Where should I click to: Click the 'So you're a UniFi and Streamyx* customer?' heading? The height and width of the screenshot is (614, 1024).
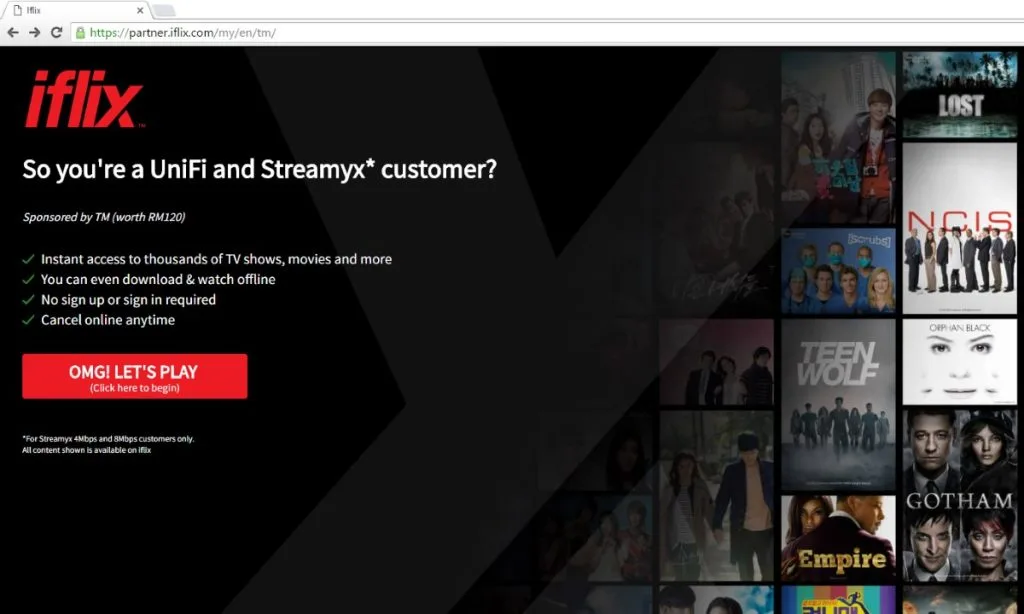(x=259, y=170)
